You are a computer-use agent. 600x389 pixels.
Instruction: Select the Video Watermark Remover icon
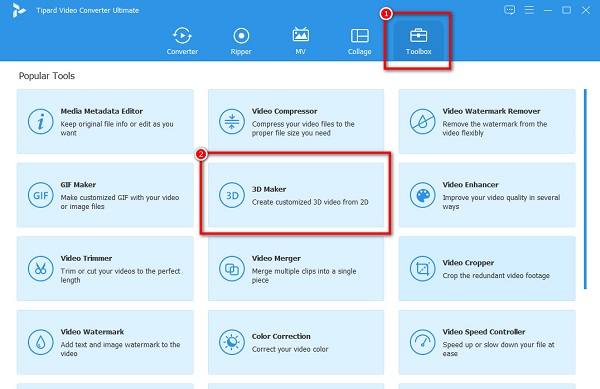pos(422,122)
